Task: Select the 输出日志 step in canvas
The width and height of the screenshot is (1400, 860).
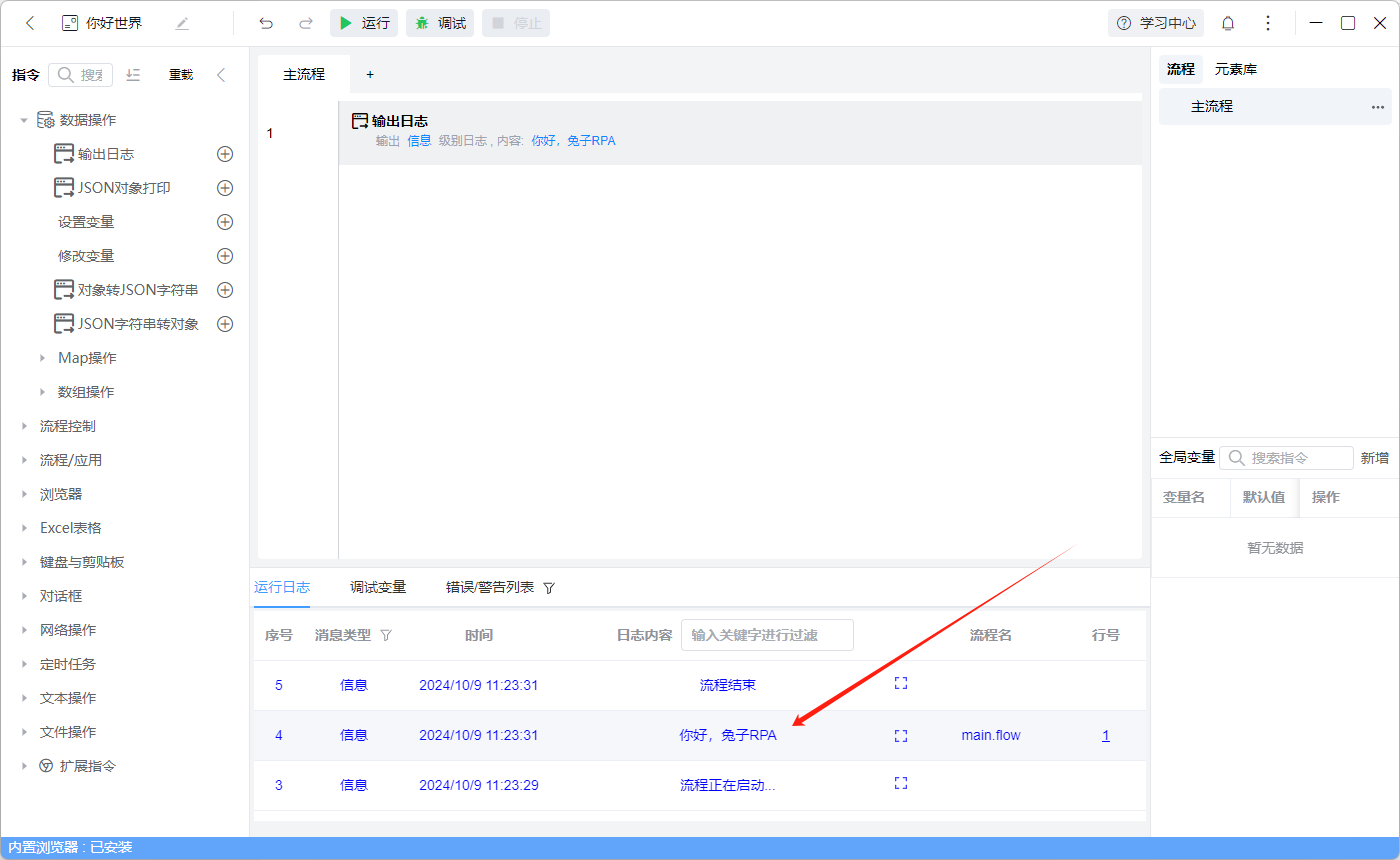Action: tap(740, 132)
